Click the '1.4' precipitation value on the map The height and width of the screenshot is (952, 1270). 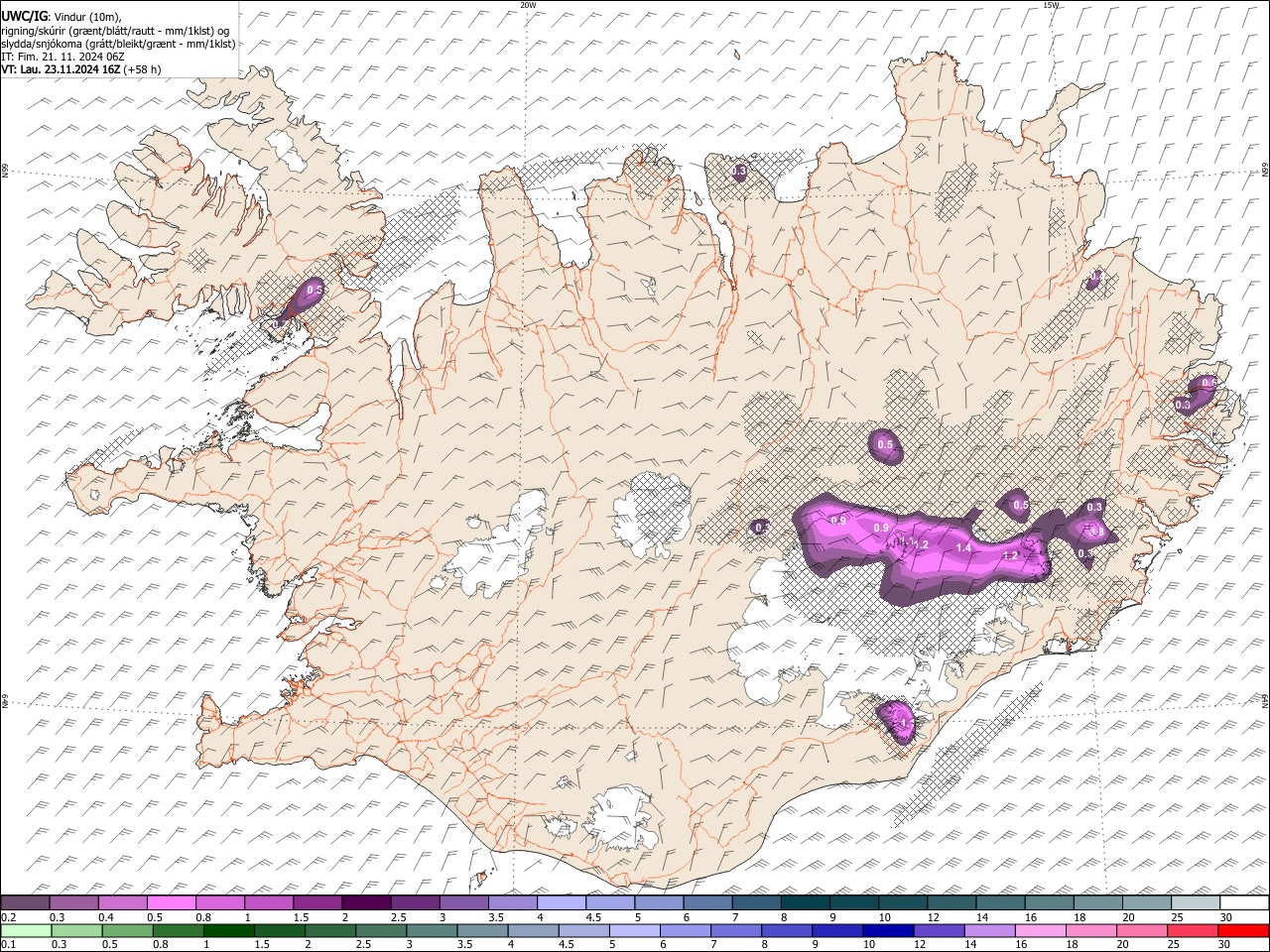tap(962, 547)
